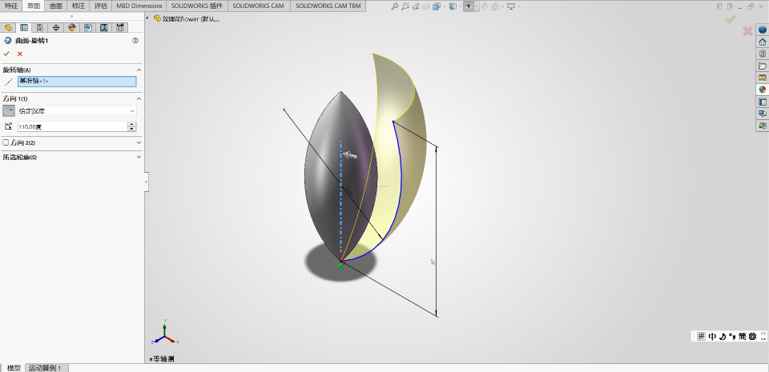Toggle the IME punctuation mode button
769x372 pixels.
(x=732, y=336)
